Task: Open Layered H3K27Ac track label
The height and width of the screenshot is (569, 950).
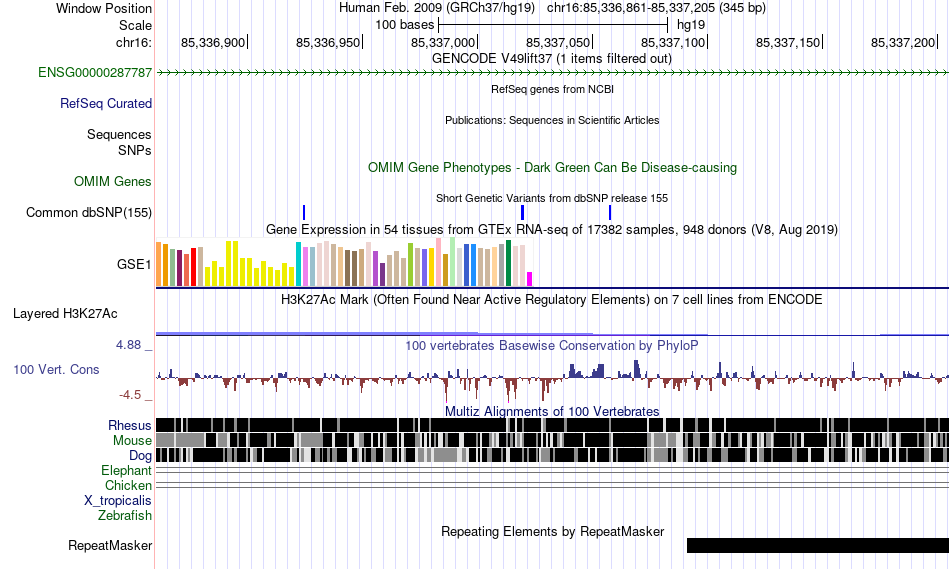Action: 65,314
